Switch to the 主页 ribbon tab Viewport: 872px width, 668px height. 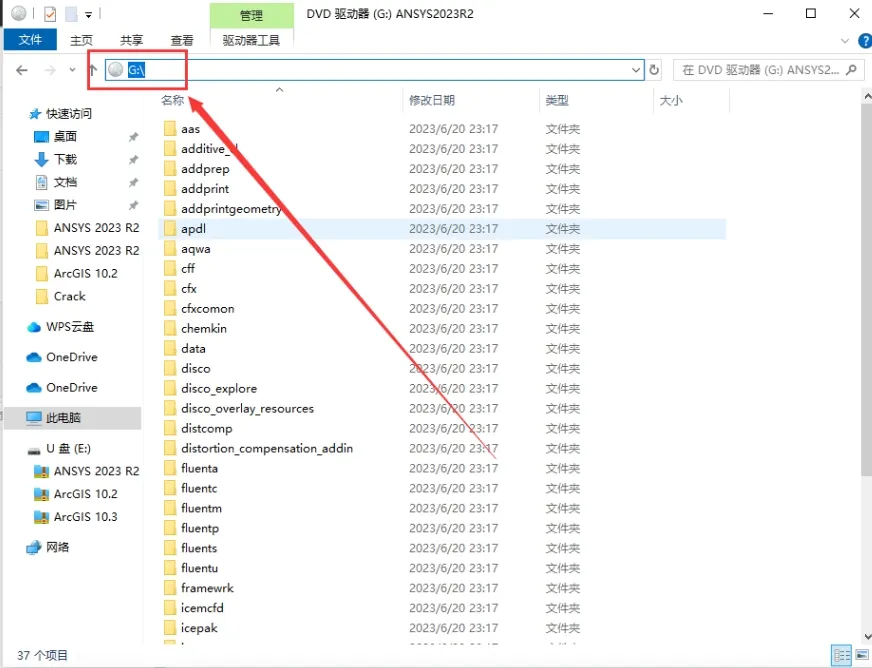pyautogui.click(x=81, y=40)
